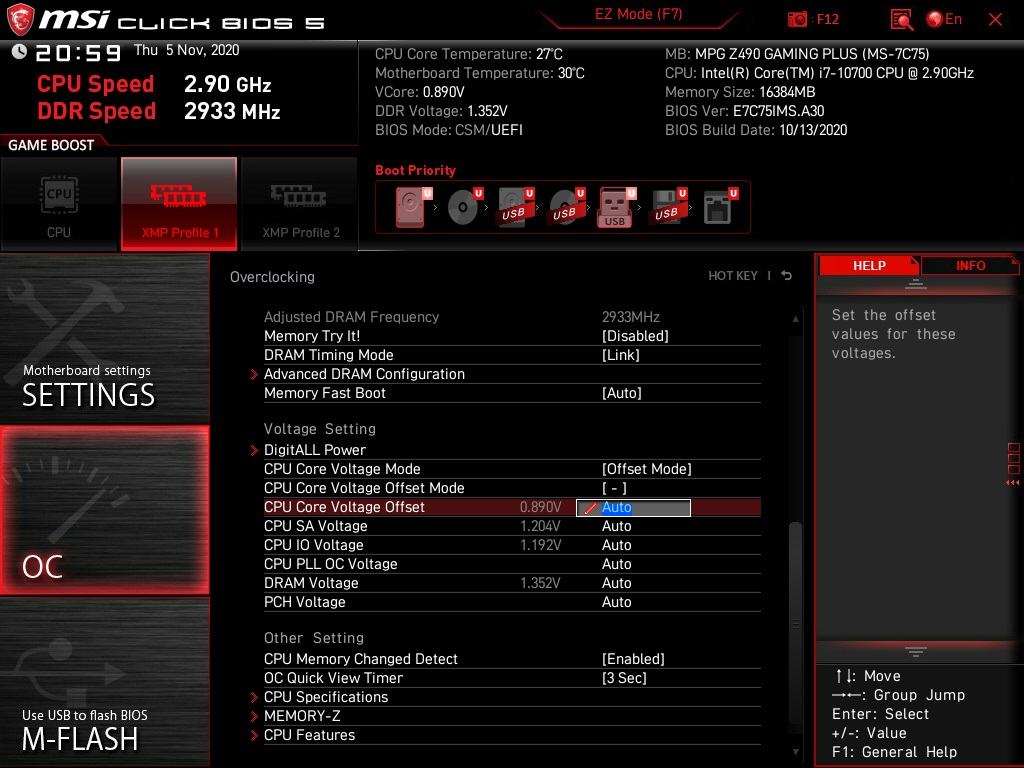Click the Boot Priority label
Viewport: 1024px width, 768px height.
click(415, 170)
